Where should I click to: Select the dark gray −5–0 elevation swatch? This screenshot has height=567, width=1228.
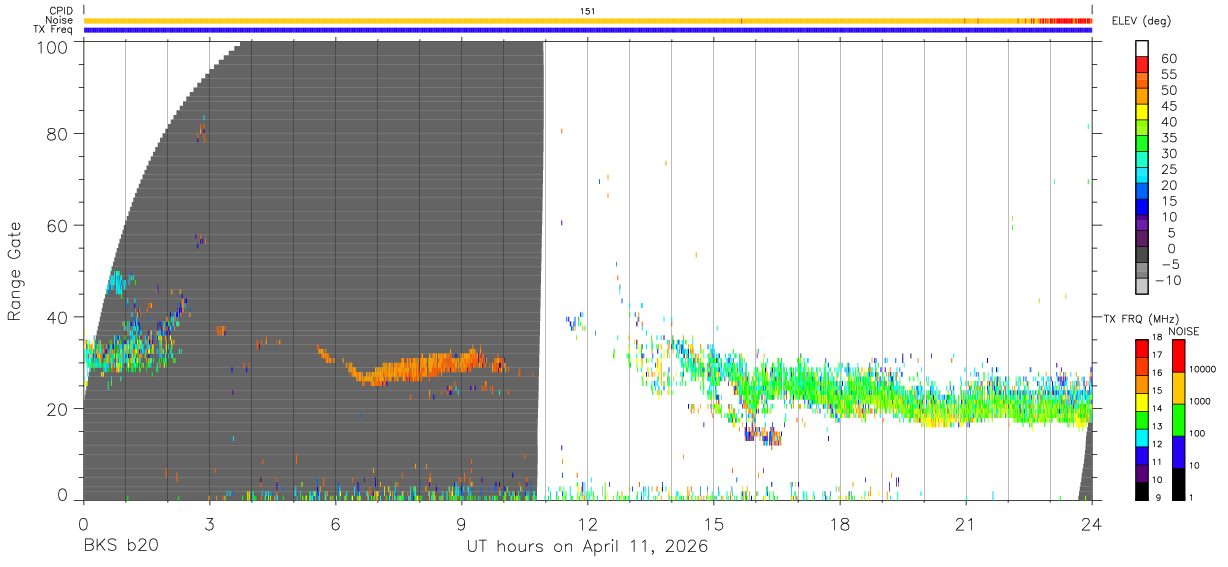tap(1141, 256)
